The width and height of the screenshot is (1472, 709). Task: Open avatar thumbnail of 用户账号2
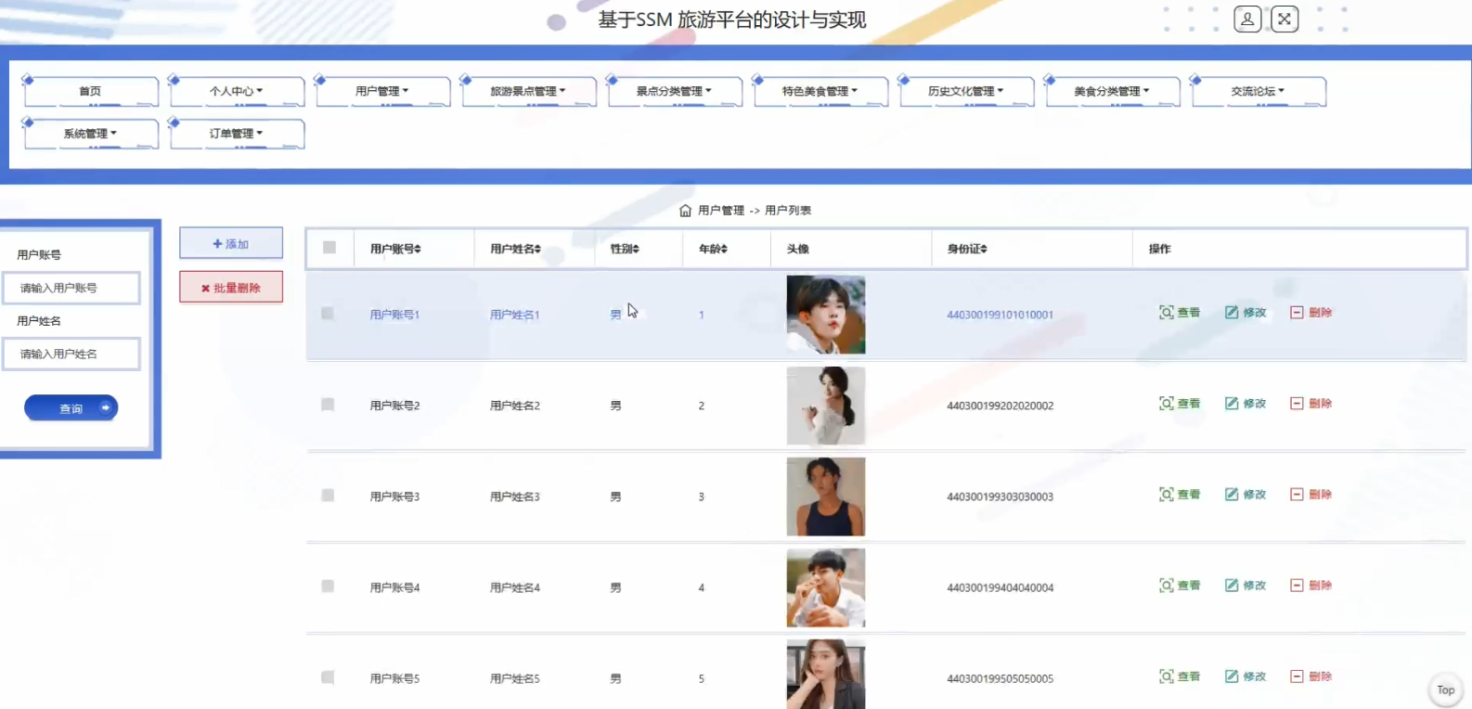click(826, 406)
